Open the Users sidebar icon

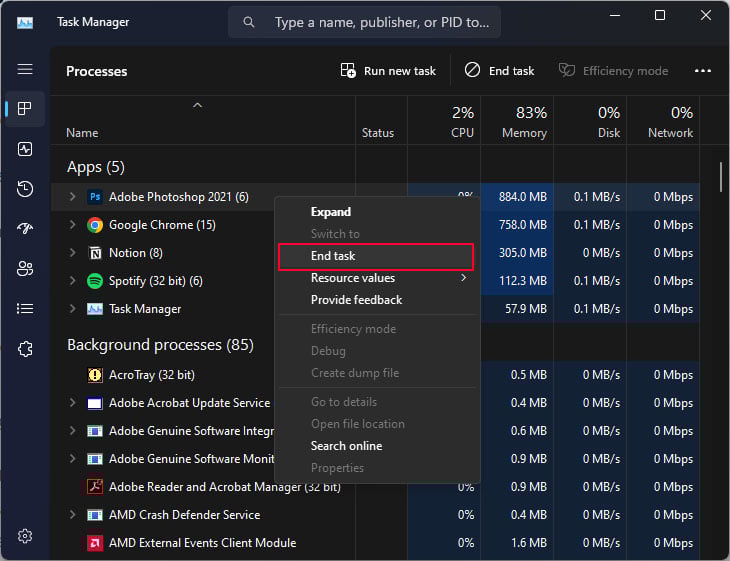[x=25, y=268]
